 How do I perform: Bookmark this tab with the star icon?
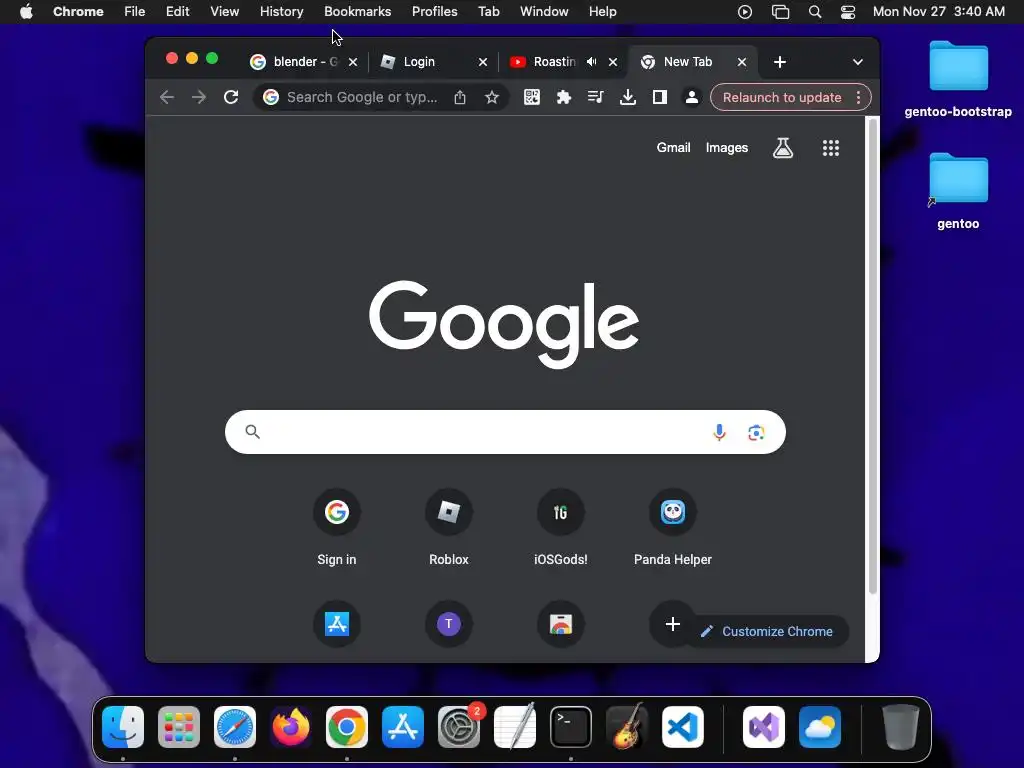tap(492, 97)
